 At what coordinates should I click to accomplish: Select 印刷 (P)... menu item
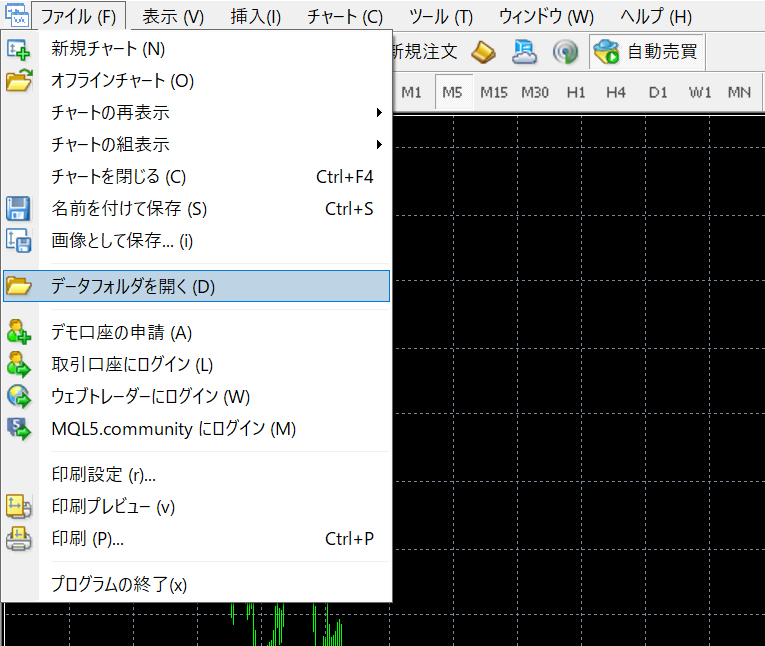point(196,539)
